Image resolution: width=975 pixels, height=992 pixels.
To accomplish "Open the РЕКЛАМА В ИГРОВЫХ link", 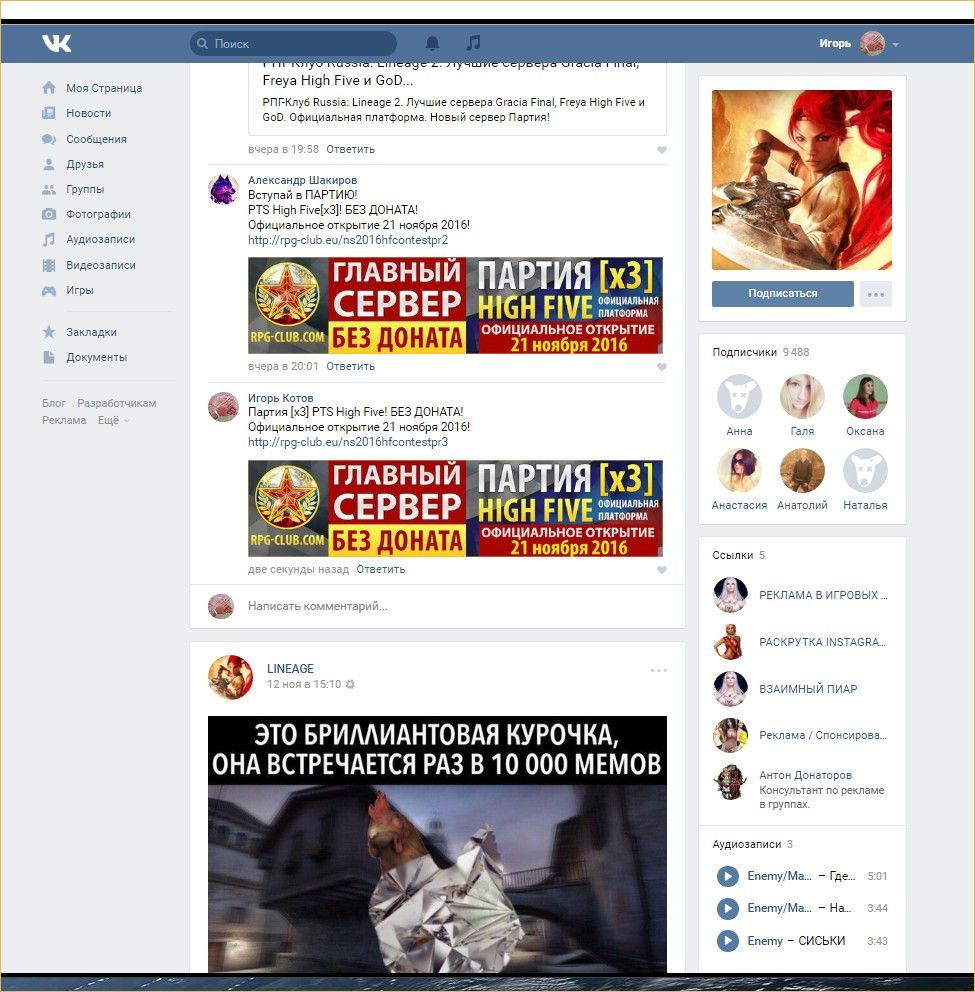I will coord(823,595).
